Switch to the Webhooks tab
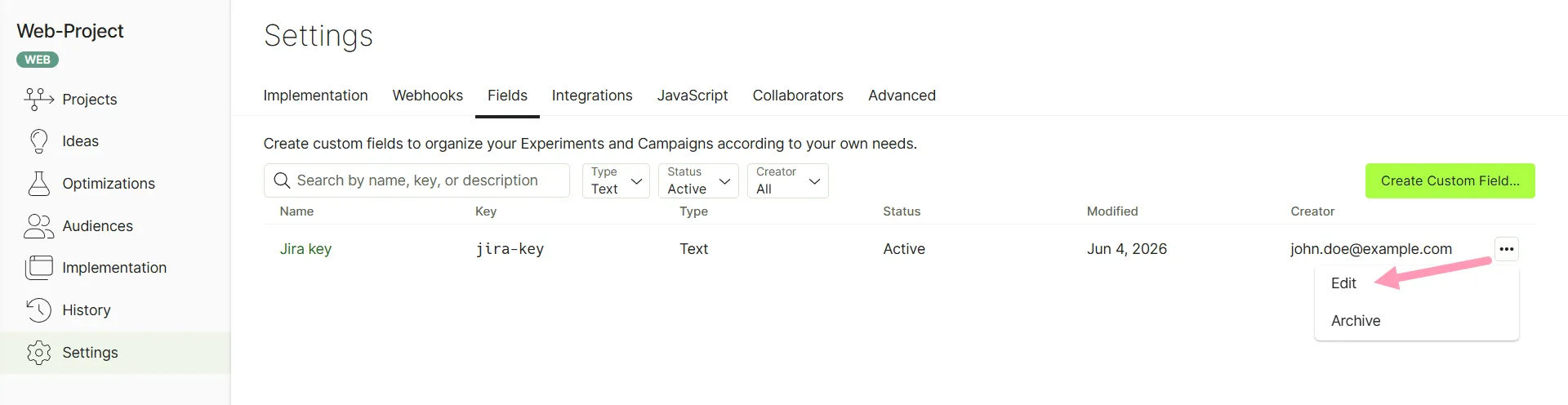The image size is (1568, 405). pos(428,96)
